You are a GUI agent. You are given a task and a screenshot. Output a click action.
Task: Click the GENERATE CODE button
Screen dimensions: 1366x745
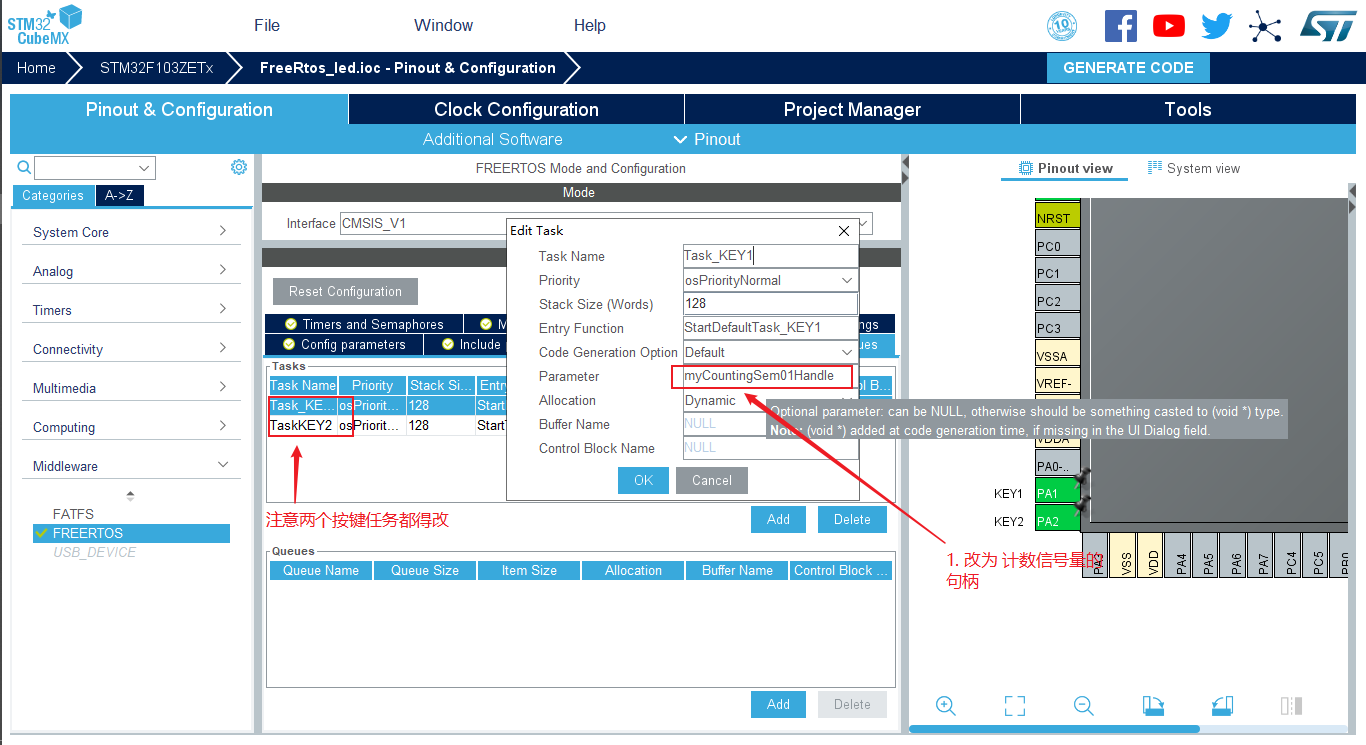point(1128,67)
